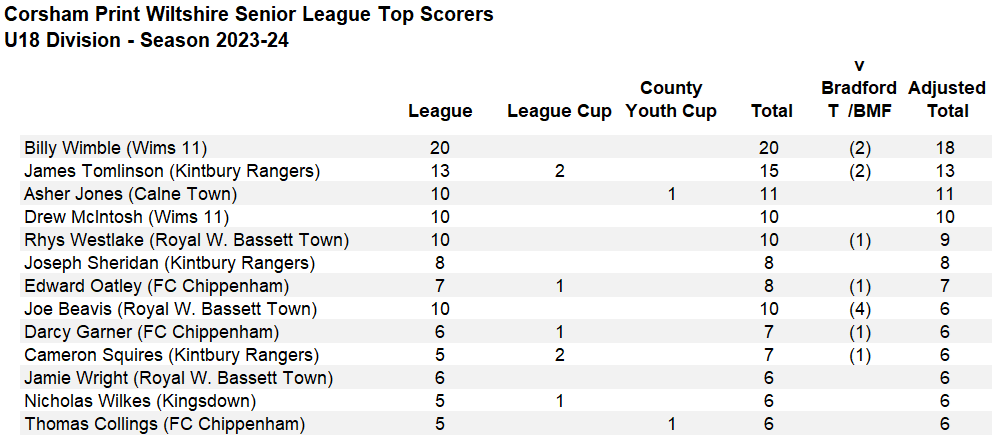The width and height of the screenshot is (992, 435).
Task: Click the U18 Division Season 2023-24 subtitle
Action: point(146,40)
